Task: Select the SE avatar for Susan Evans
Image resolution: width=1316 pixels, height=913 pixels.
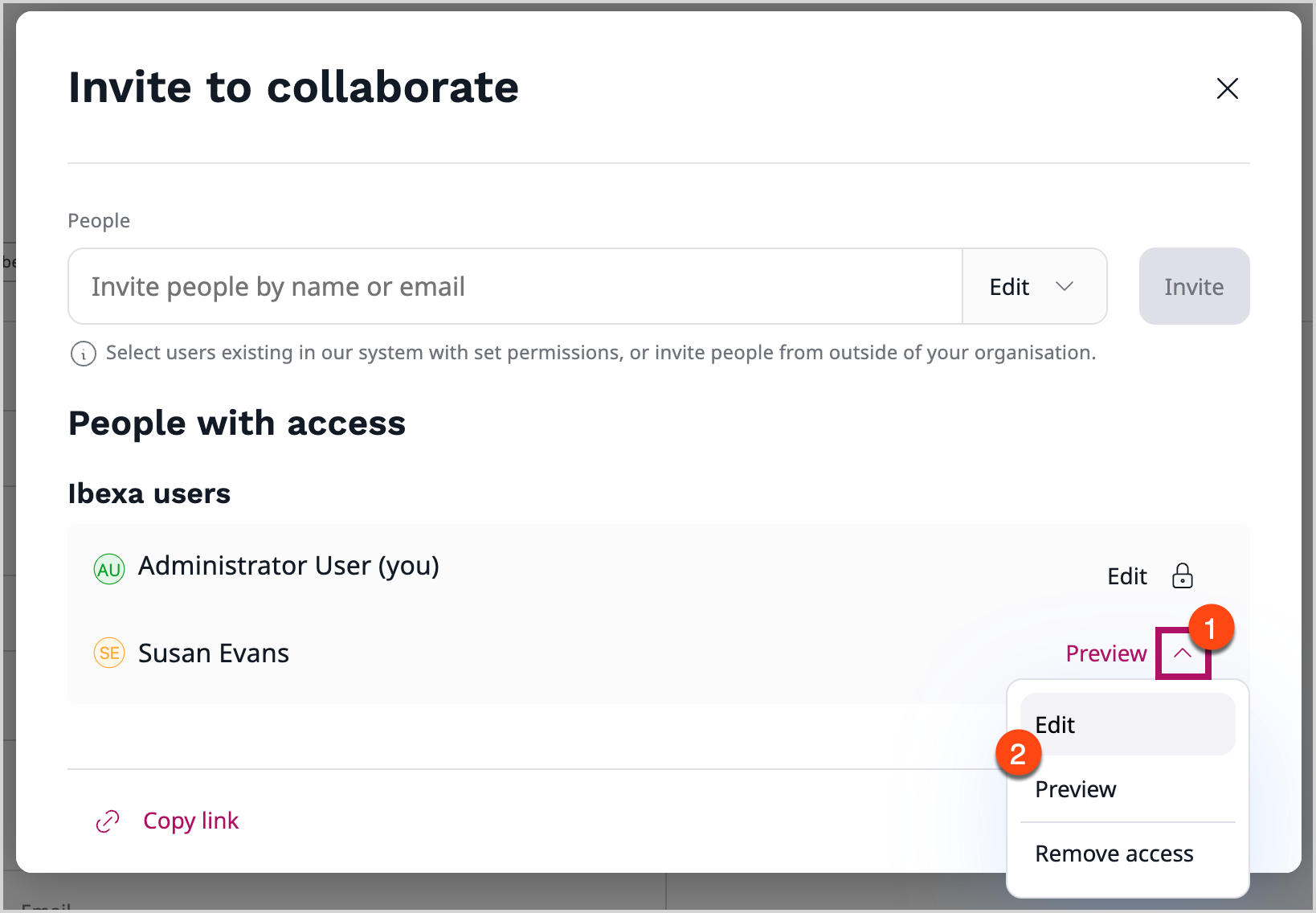Action: click(108, 653)
